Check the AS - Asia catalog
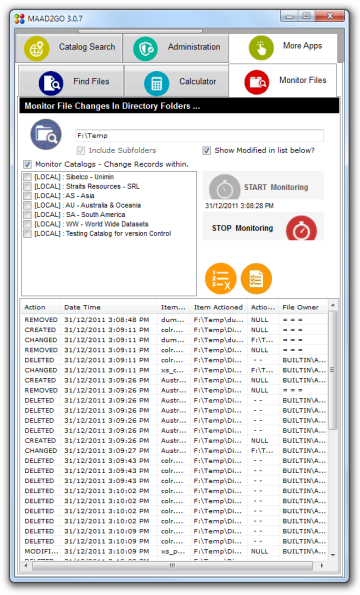Screen dimensions: 360x595 click(x=27, y=196)
